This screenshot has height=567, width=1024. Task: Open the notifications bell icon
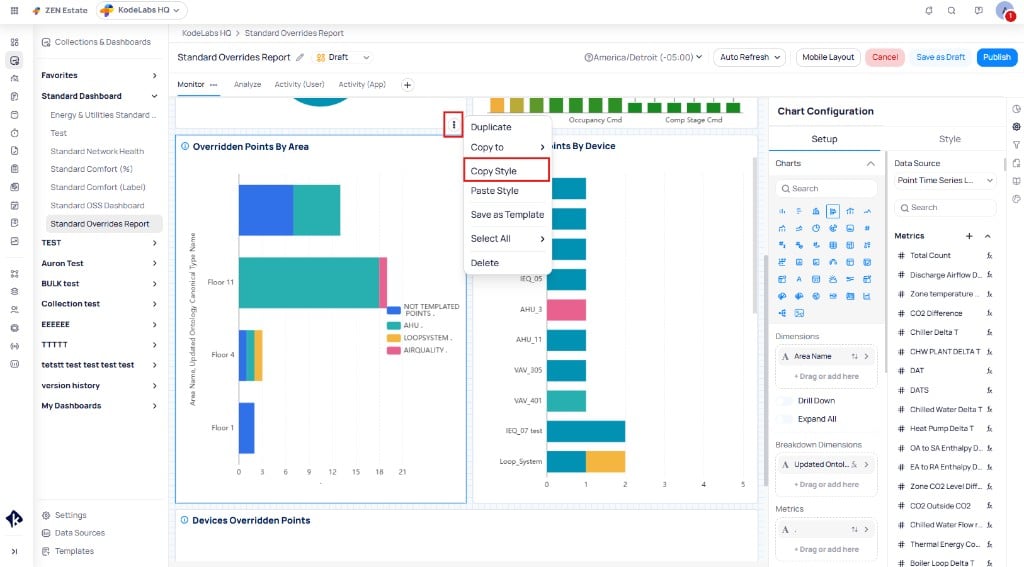pyautogui.click(x=929, y=10)
